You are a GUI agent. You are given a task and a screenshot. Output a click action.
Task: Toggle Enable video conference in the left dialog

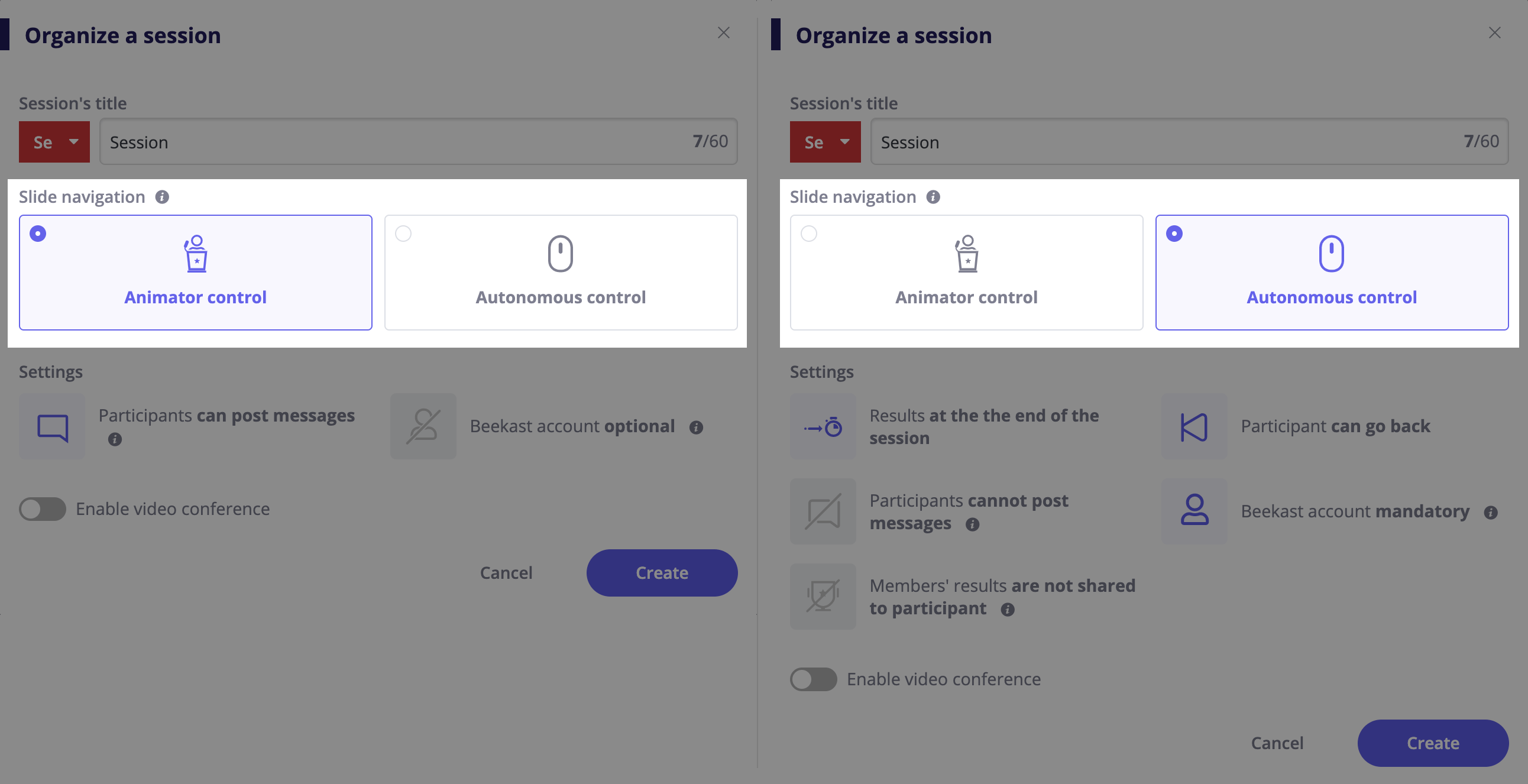point(42,509)
